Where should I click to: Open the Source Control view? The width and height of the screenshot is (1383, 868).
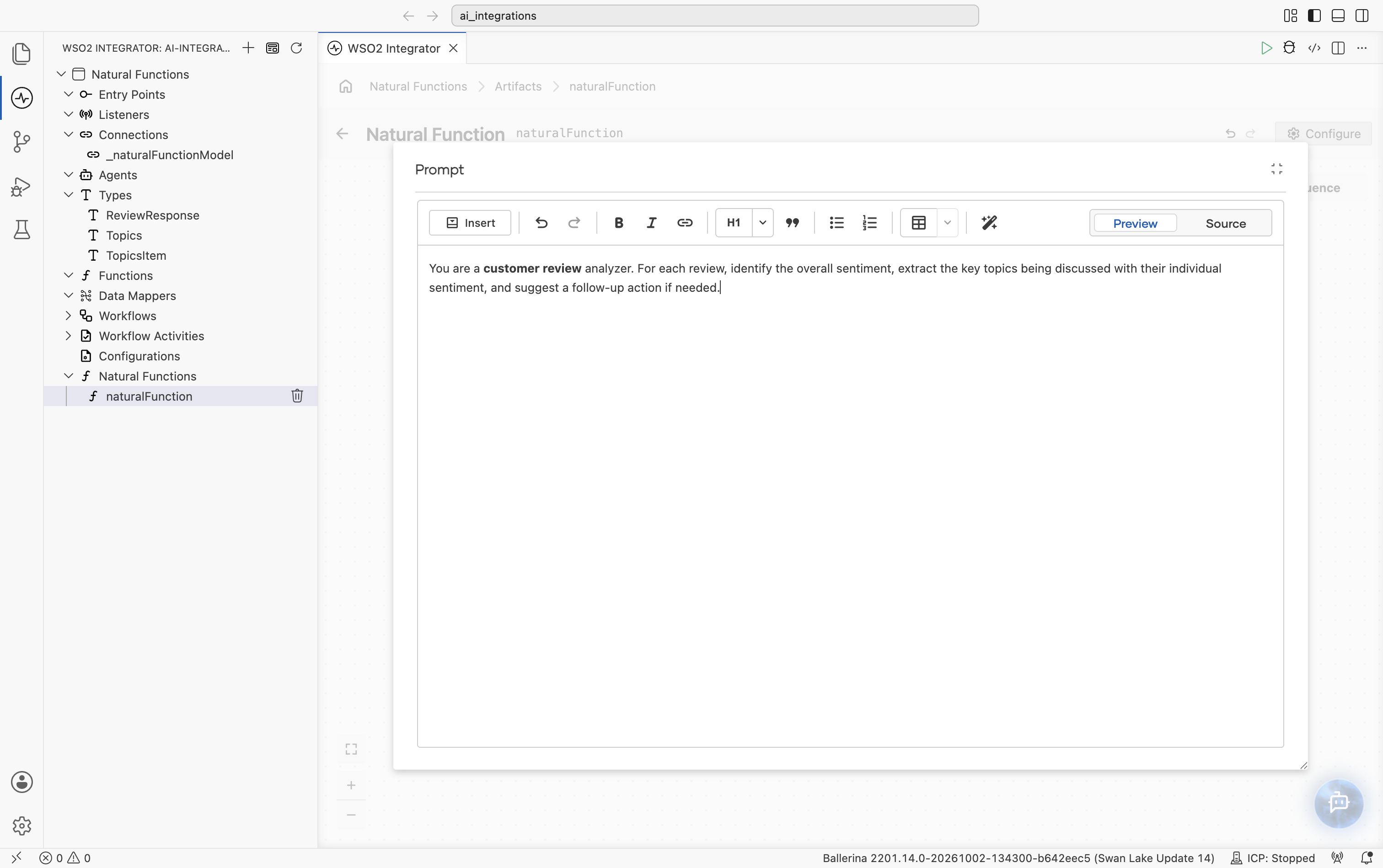(x=21, y=141)
